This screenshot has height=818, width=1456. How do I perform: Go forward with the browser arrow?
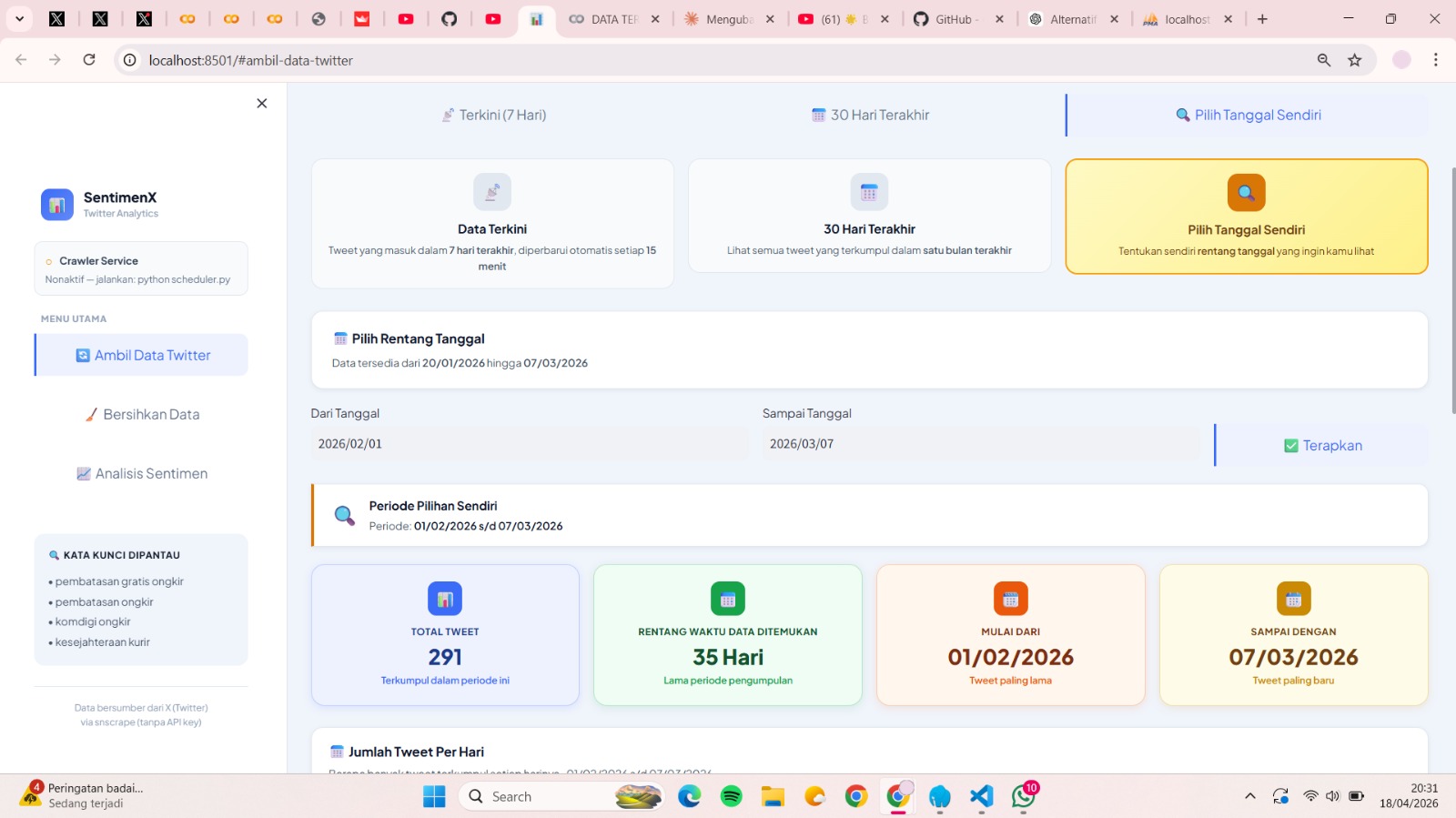(x=56, y=60)
